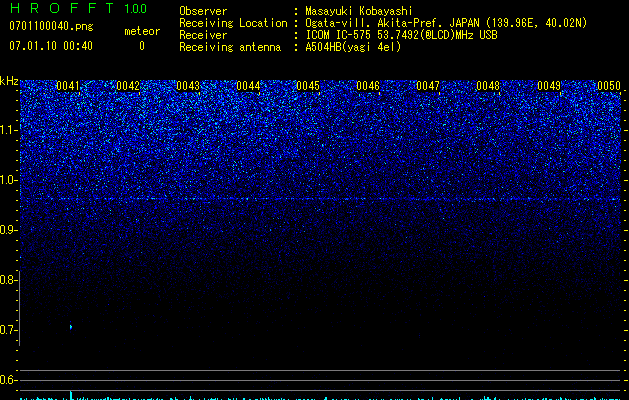This screenshot has width=629, height=400.
Task: Select the ICOM IC-575 53.7492 MHz USB text
Action: pos(402,35)
